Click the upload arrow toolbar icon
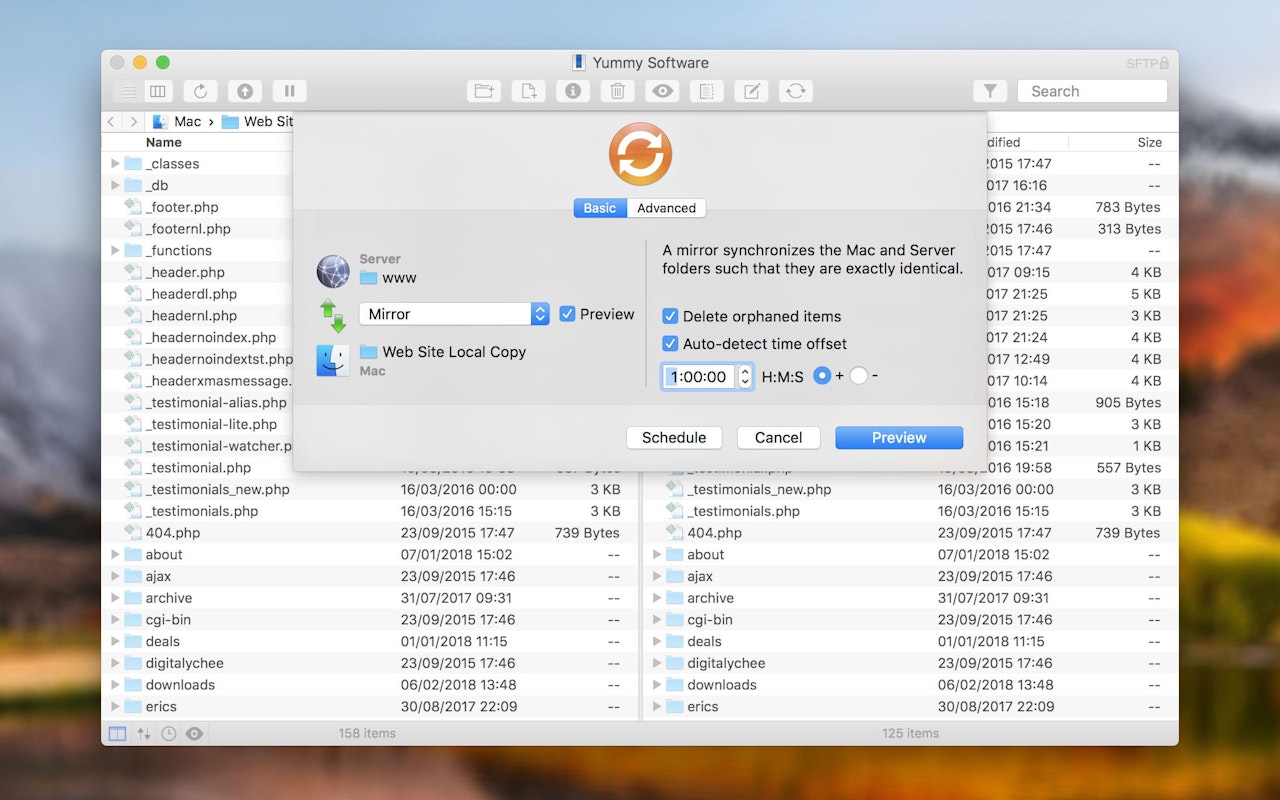1280x800 pixels. pyautogui.click(x=245, y=91)
